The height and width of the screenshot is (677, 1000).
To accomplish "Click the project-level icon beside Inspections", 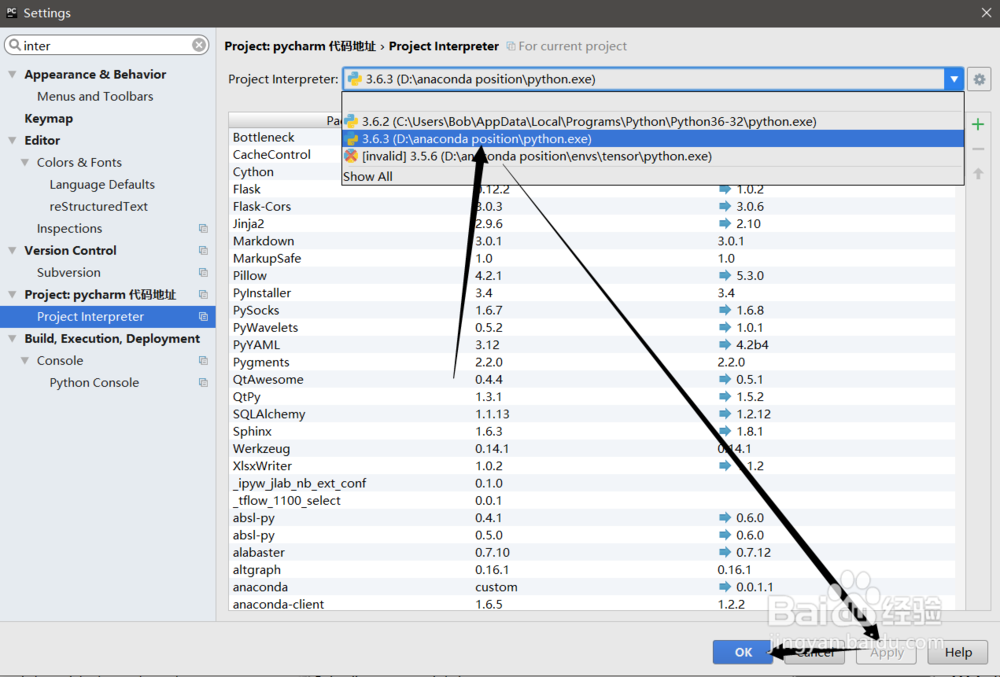I will [203, 228].
